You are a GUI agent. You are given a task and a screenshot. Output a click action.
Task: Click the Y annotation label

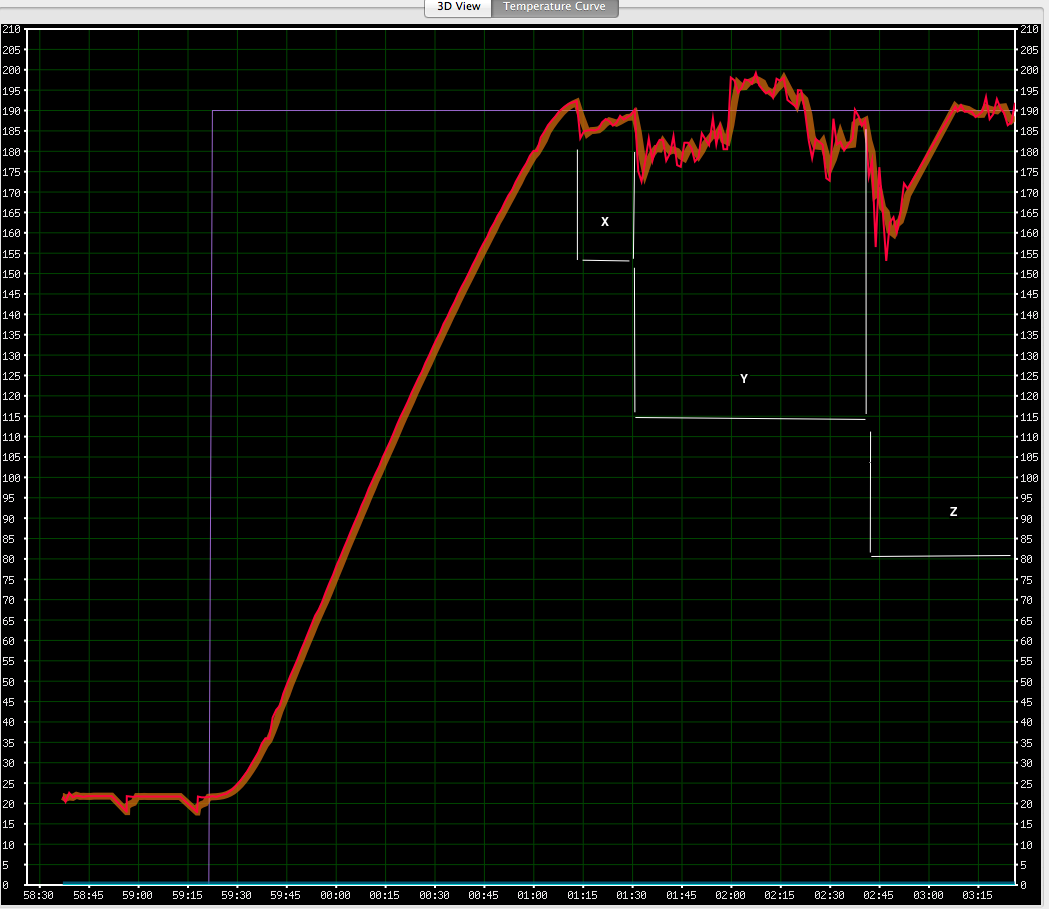[x=744, y=379]
